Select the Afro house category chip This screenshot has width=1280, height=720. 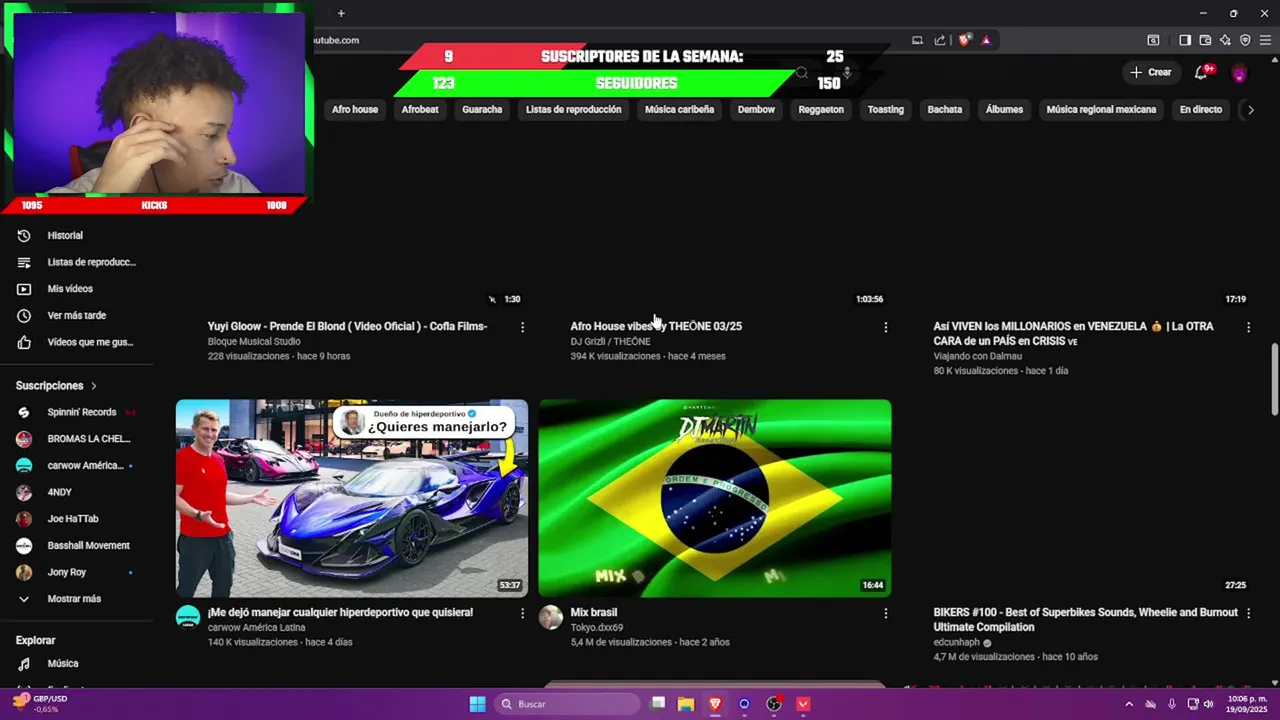click(x=355, y=110)
